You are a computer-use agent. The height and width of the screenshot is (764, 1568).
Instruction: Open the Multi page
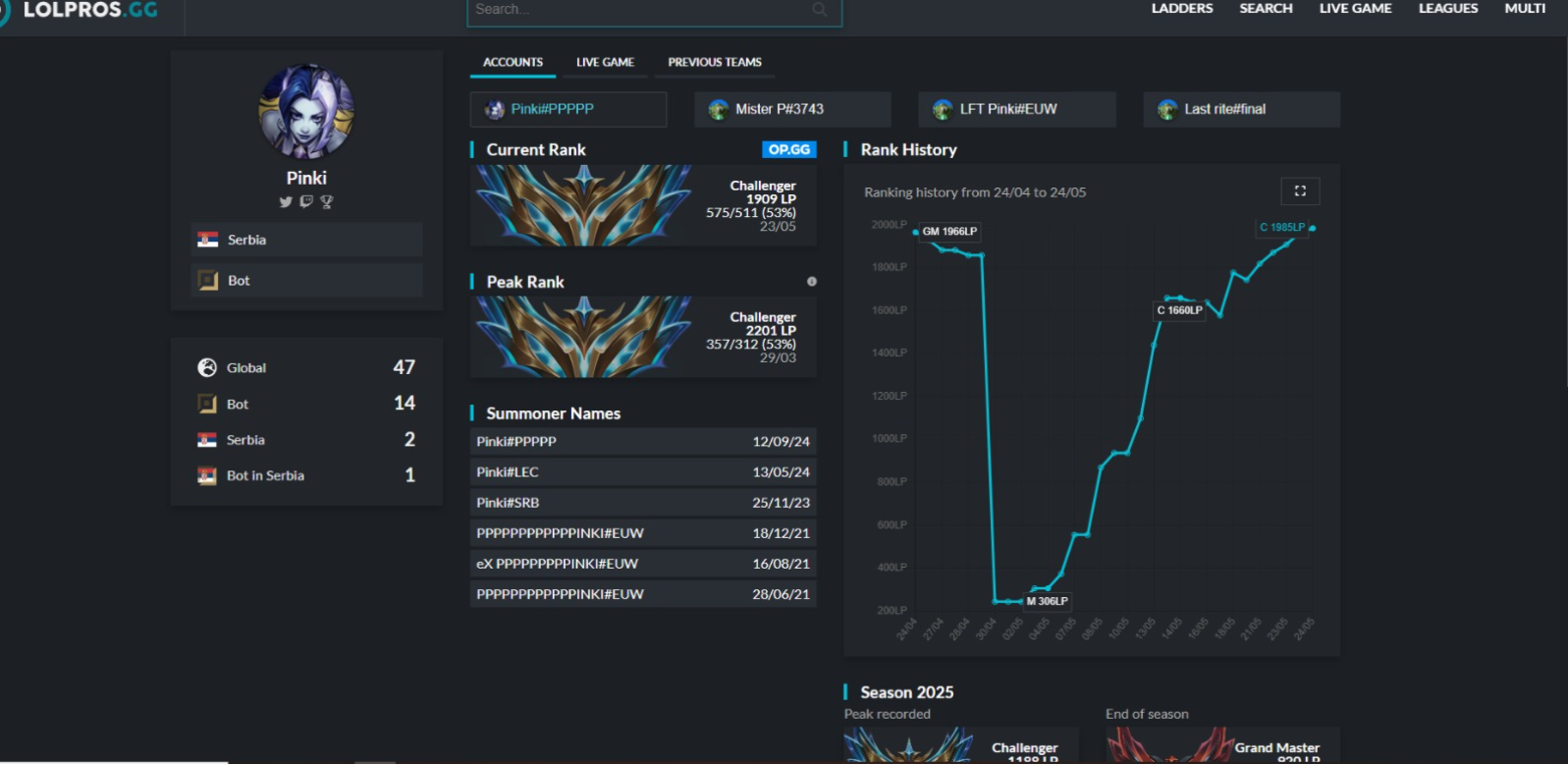click(x=1525, y=9)
